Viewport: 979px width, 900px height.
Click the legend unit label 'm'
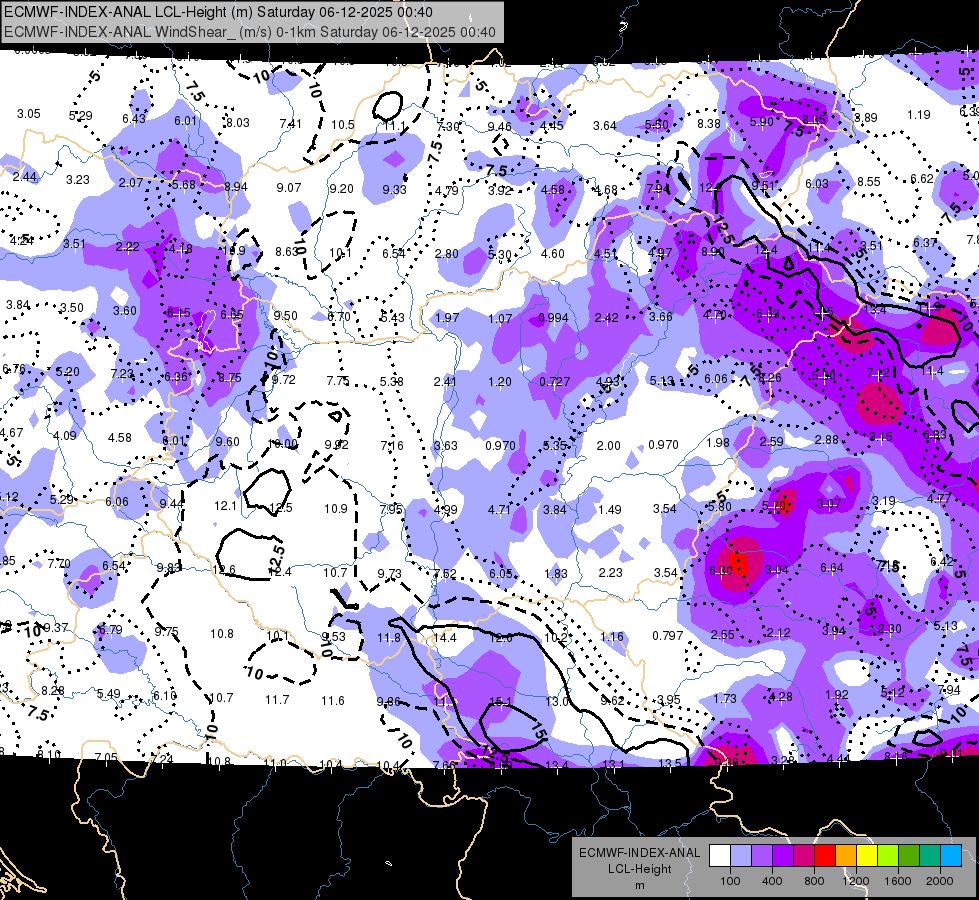(x=639, y=885)
